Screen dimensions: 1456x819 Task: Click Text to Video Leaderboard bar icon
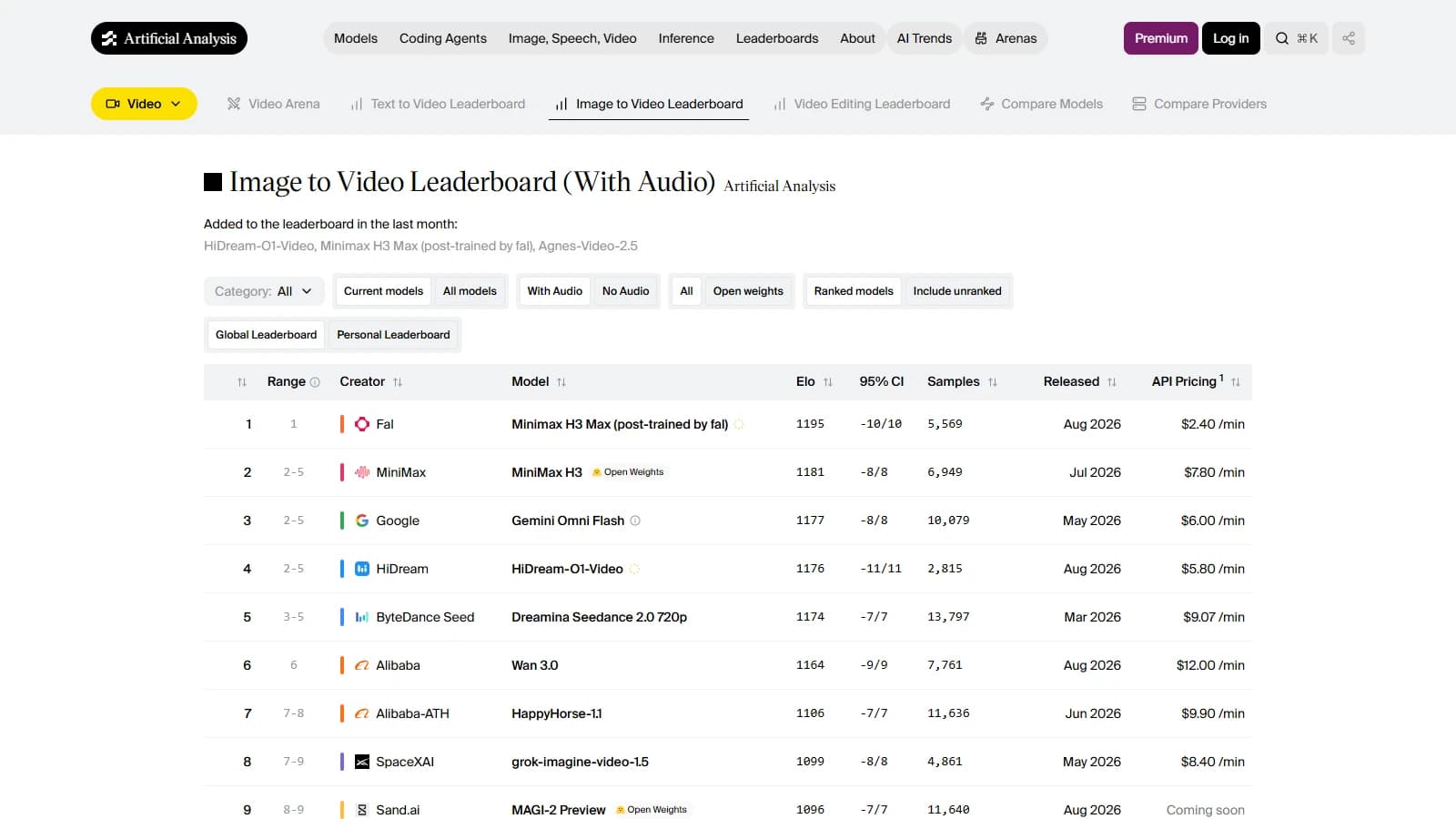[357, 104]
